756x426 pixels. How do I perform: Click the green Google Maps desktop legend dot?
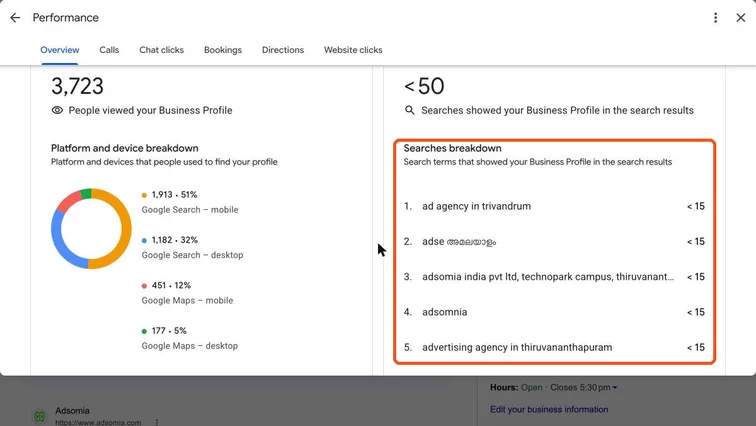point(144,331)
